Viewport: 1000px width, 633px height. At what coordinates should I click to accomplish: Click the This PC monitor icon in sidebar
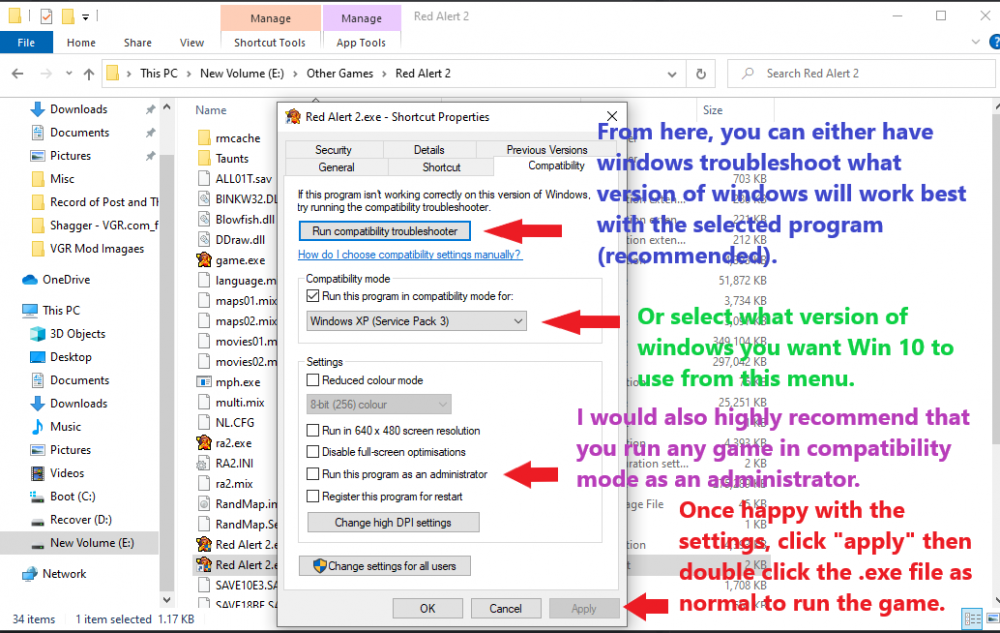[x=30, y=310]
